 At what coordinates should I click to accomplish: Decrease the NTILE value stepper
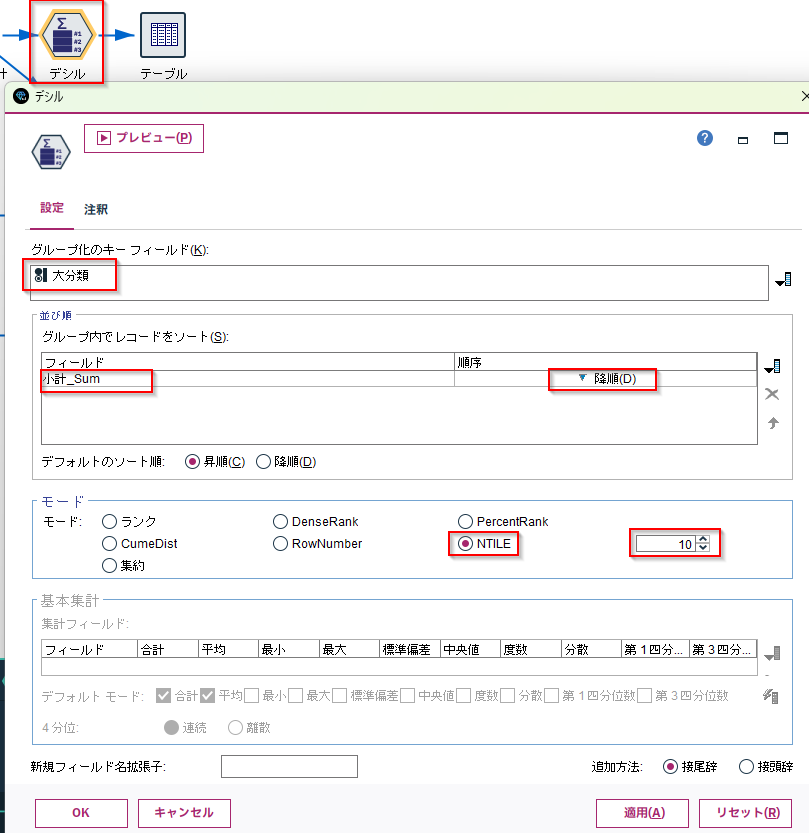point(703,548)
